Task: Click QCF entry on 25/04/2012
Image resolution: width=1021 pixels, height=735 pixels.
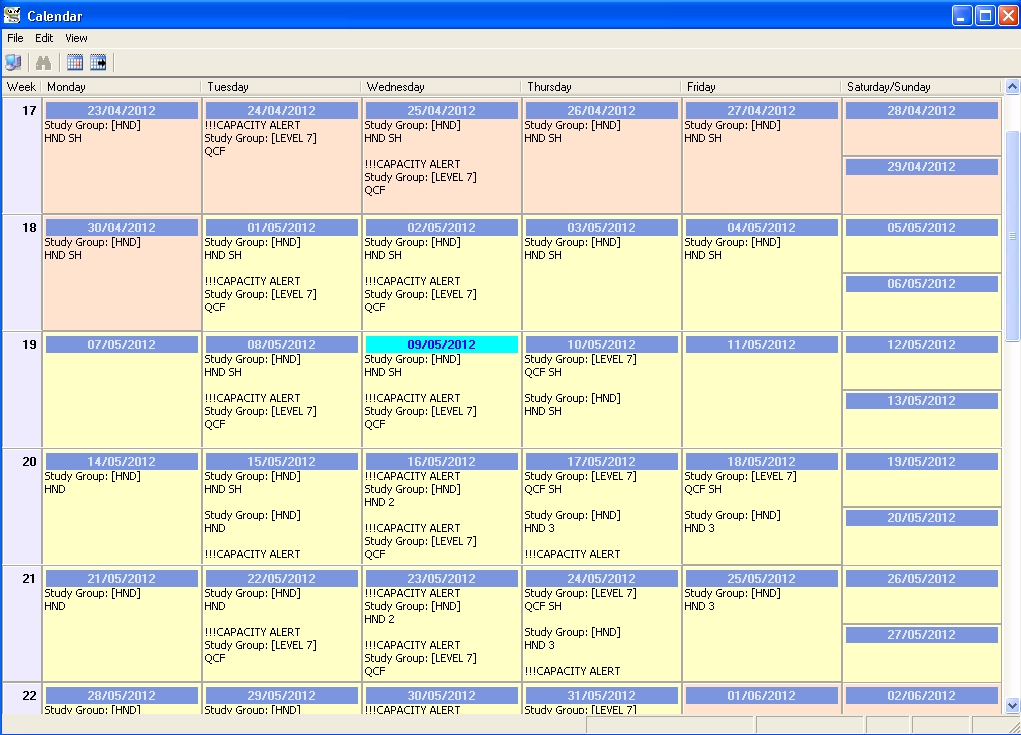Action: [375, 190]
